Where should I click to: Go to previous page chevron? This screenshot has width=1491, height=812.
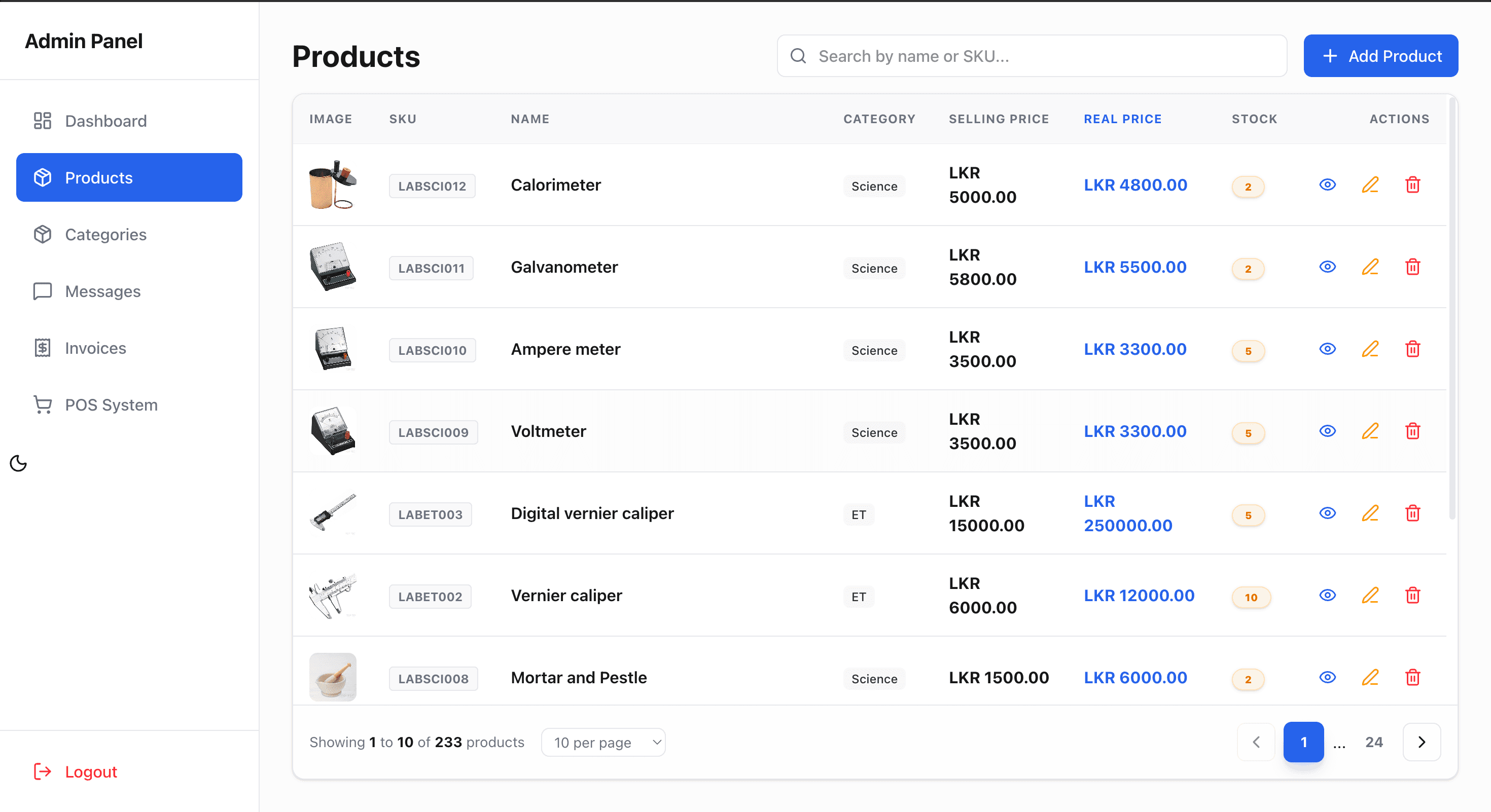(1256, 742)
